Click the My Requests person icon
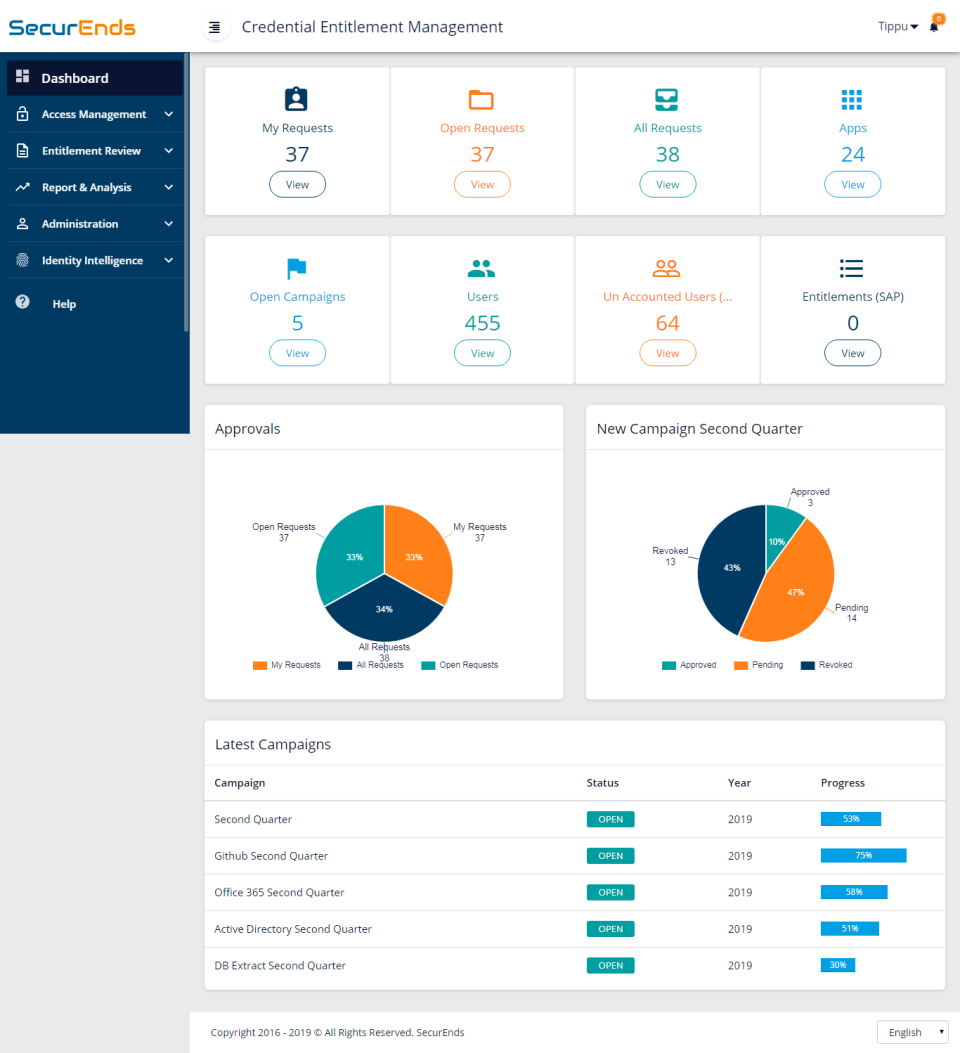 coord(296,99)
